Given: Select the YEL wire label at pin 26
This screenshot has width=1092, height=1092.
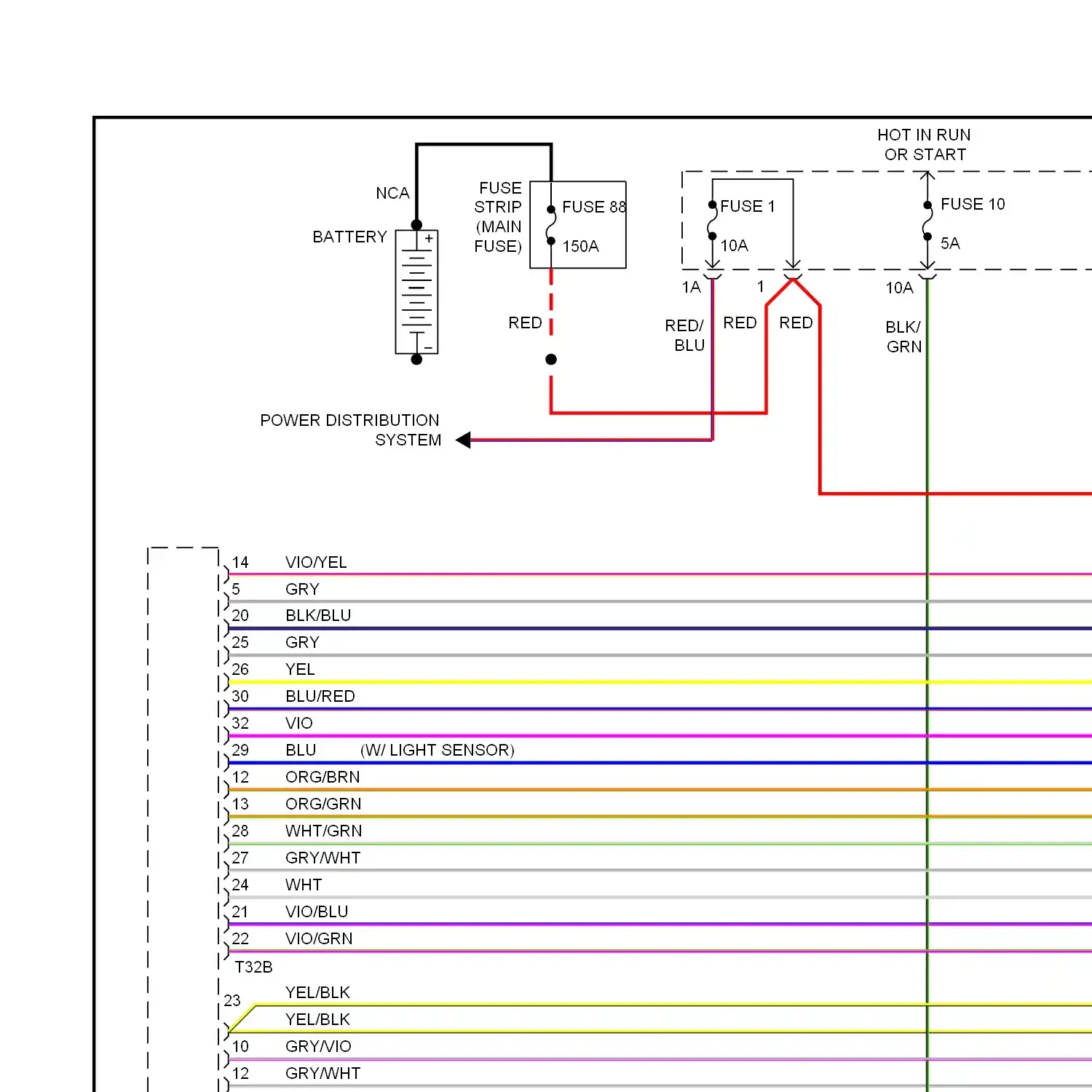Looking at the screenshot, I should (x=300, y=670).
